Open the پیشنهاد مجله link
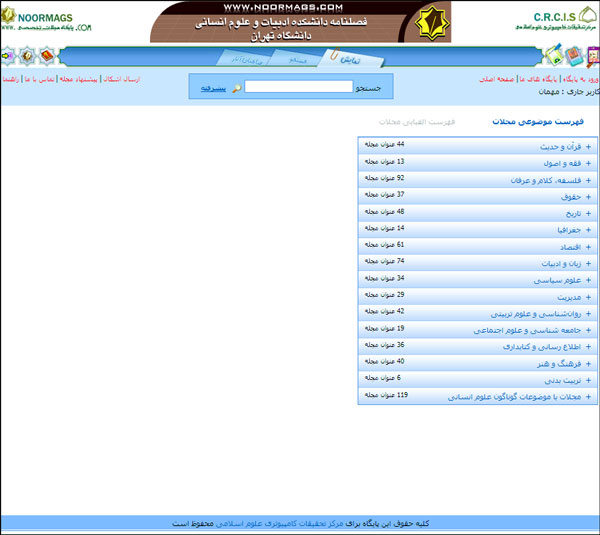The image size is (600, 535). (x=78, y=79)
